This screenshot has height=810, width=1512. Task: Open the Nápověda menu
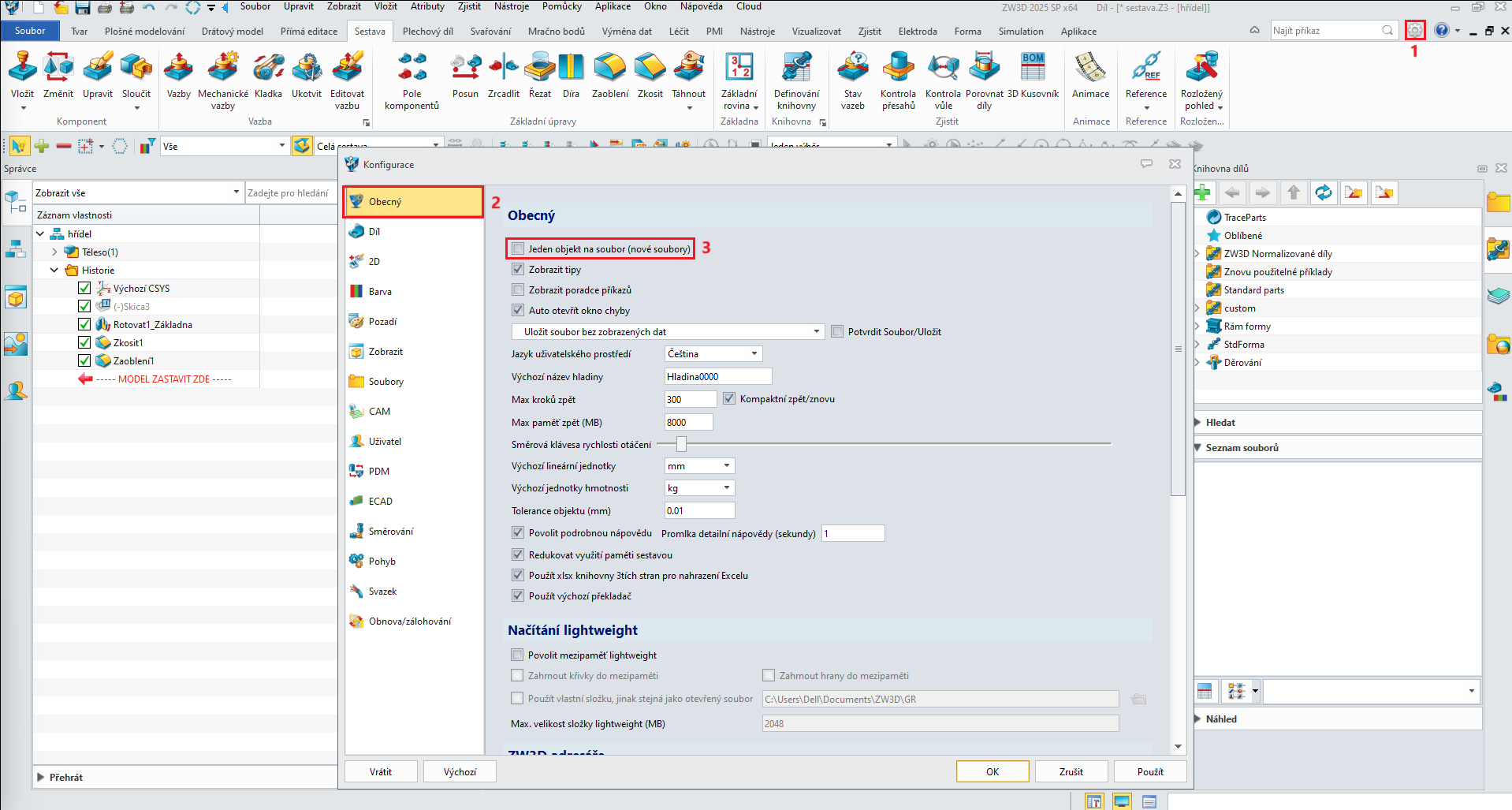(701, 6)
